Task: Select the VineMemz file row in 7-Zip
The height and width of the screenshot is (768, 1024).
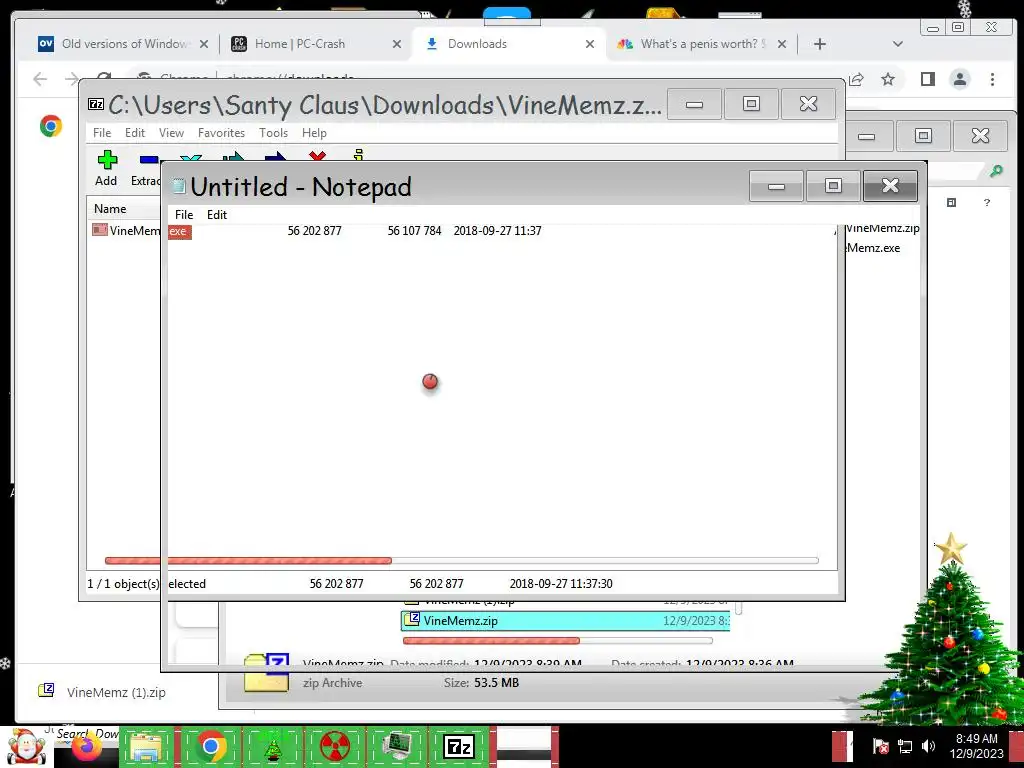Action: point(125,231)
